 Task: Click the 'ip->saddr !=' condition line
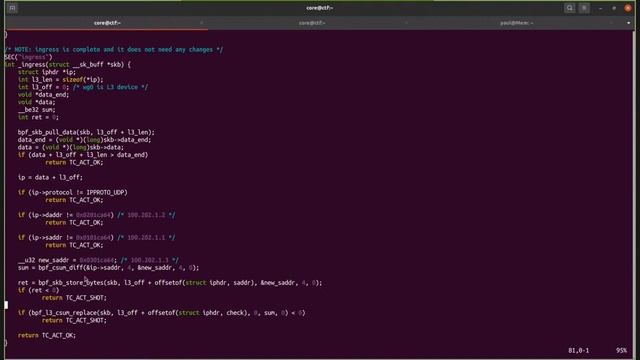96,238
